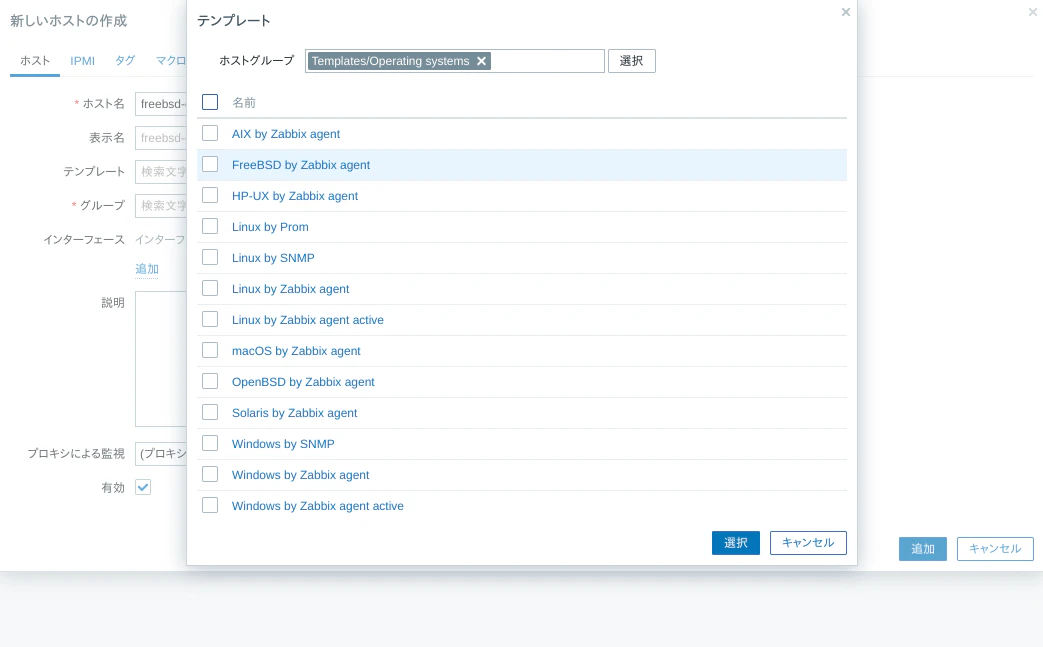The width and height of the screenshot is (1043, 647).
Task: Enable the Linux by Zabbix agent checkbox
Action: 210,289
